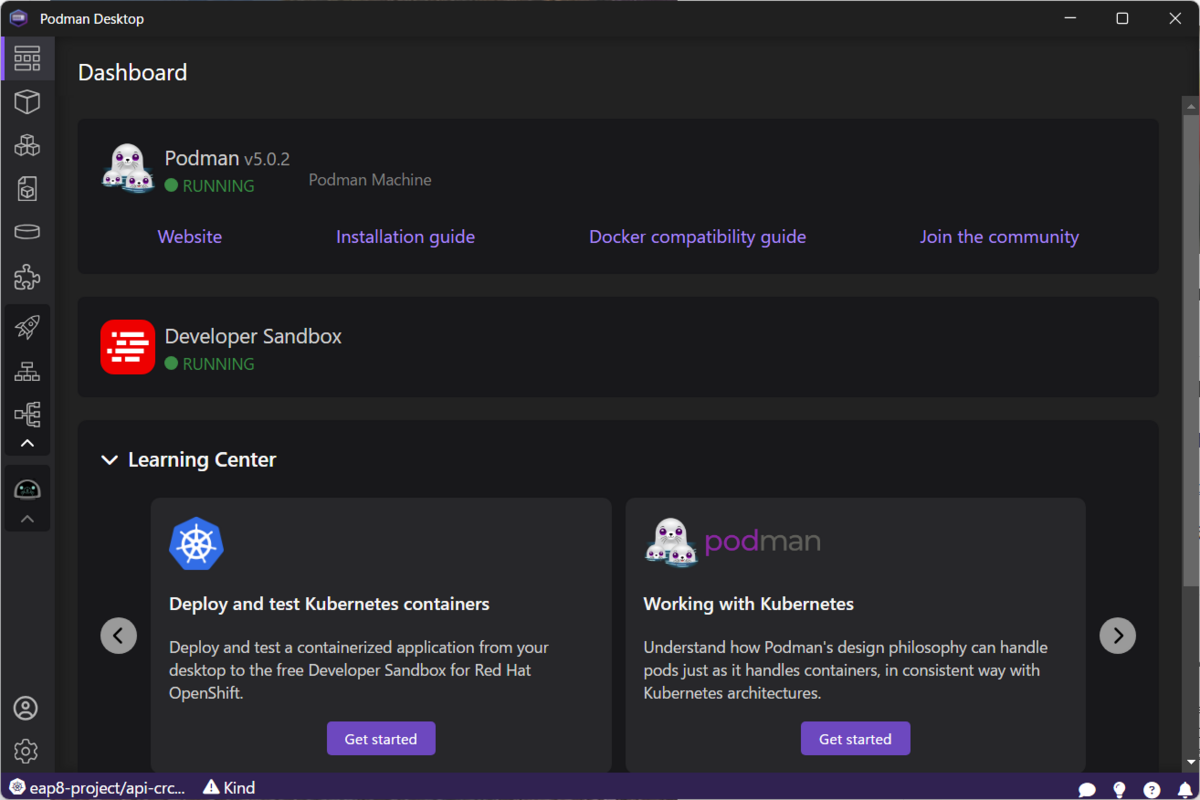Click the Podman Desktop app icon in the title bar
This screenshot has height=800, width=1200.
click(18, 18)
